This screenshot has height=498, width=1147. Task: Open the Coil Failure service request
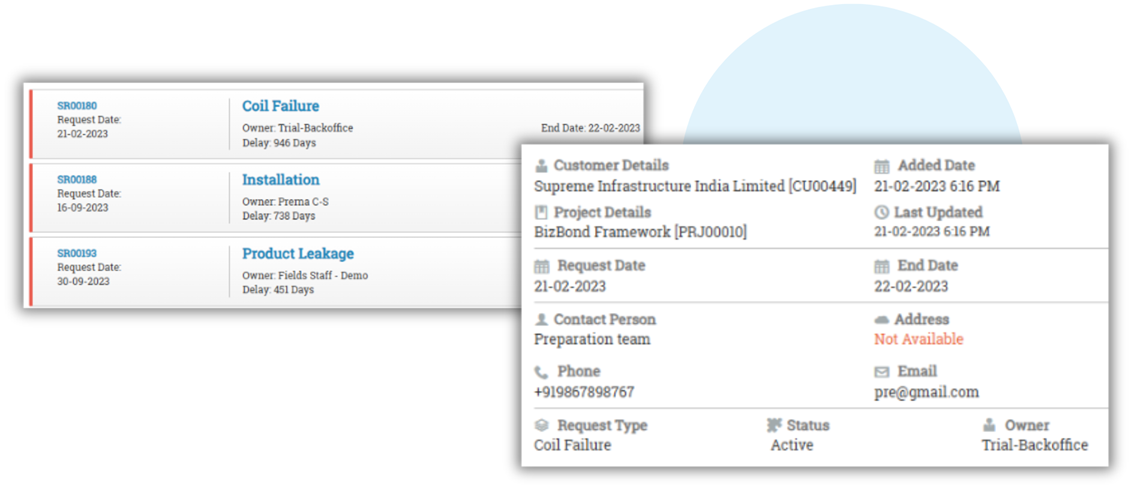(x=281, y=106)
